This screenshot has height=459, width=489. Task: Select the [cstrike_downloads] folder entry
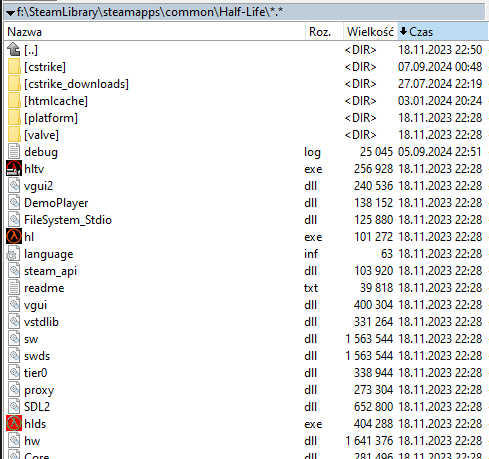coord(246,84)
